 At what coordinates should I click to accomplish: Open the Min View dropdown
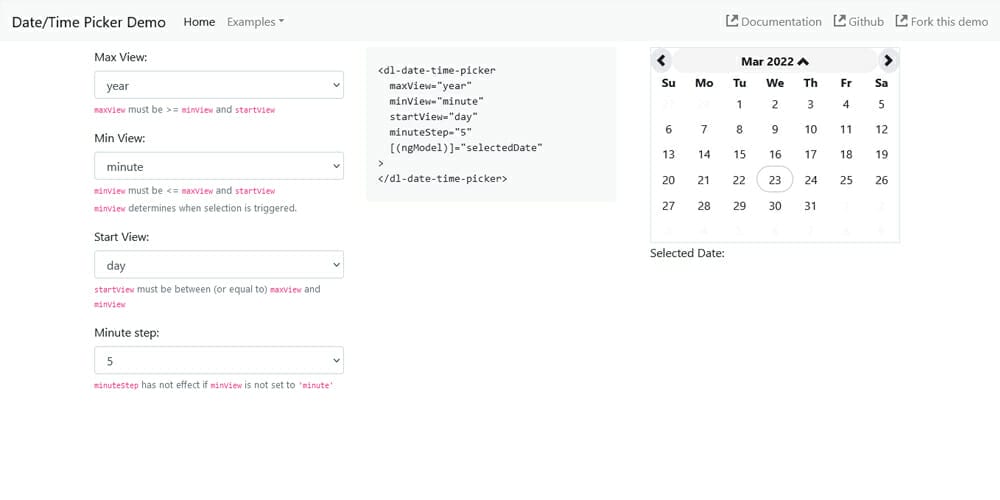click(219, 166)
